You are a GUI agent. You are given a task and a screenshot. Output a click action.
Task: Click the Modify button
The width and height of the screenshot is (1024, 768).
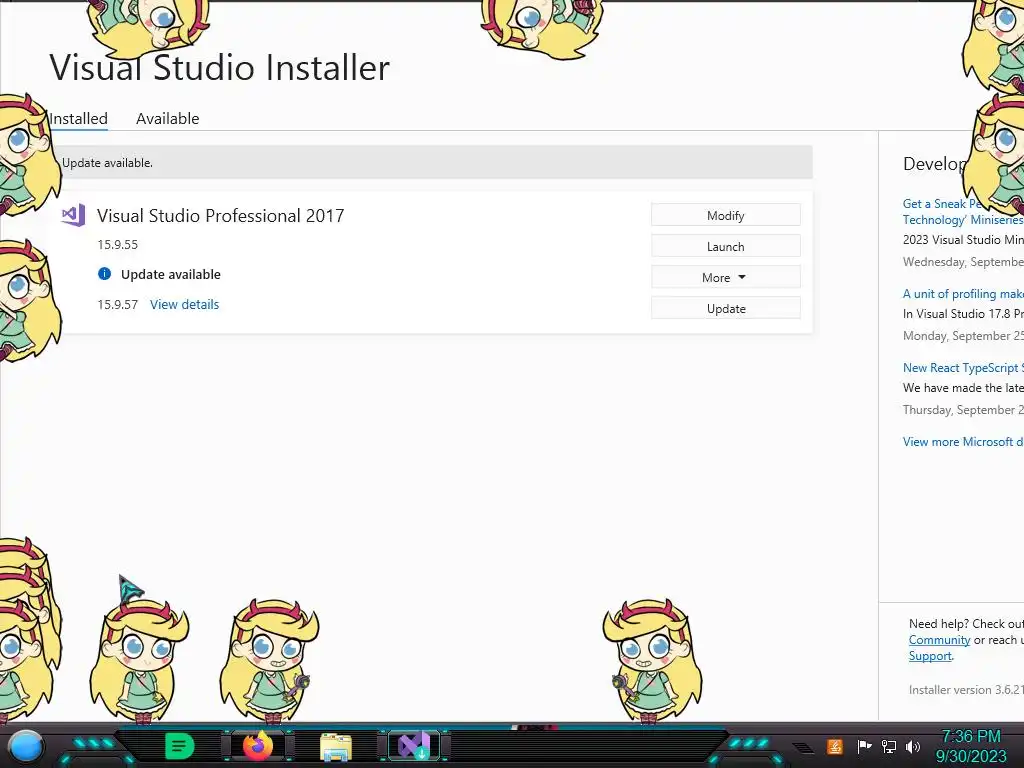pyautogui.click(x=726, y=216)
